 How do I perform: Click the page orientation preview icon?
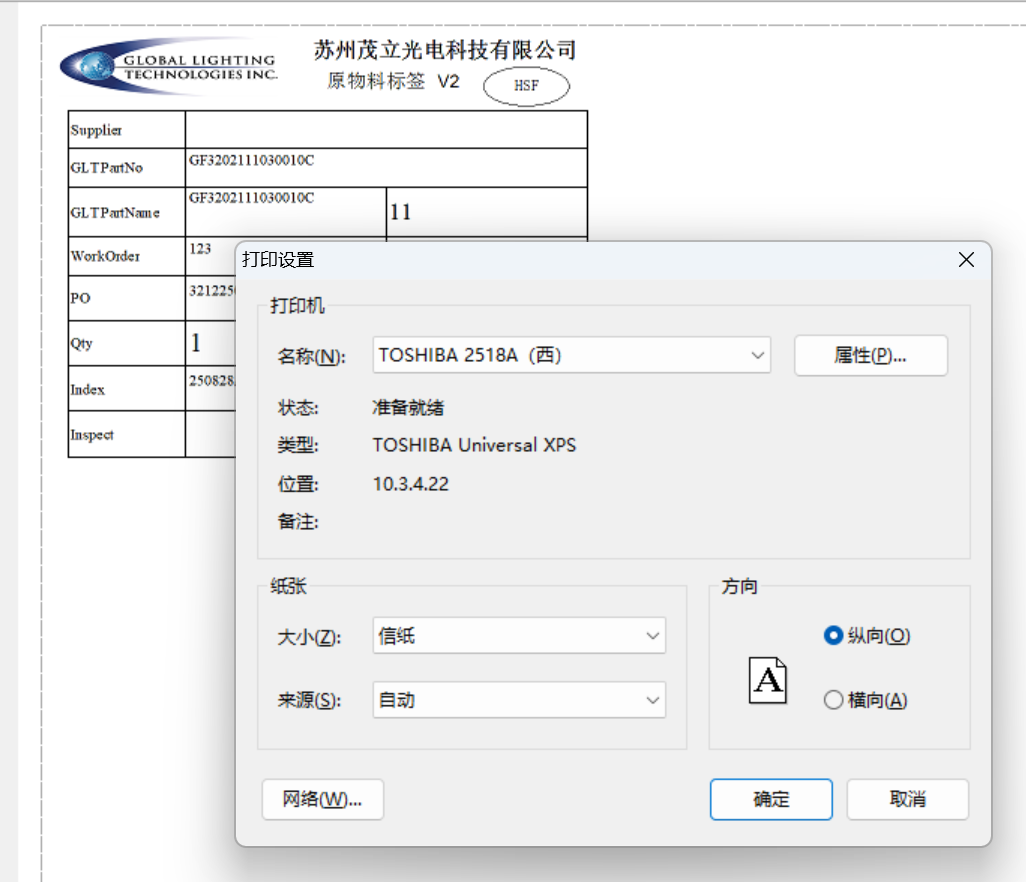767,681
